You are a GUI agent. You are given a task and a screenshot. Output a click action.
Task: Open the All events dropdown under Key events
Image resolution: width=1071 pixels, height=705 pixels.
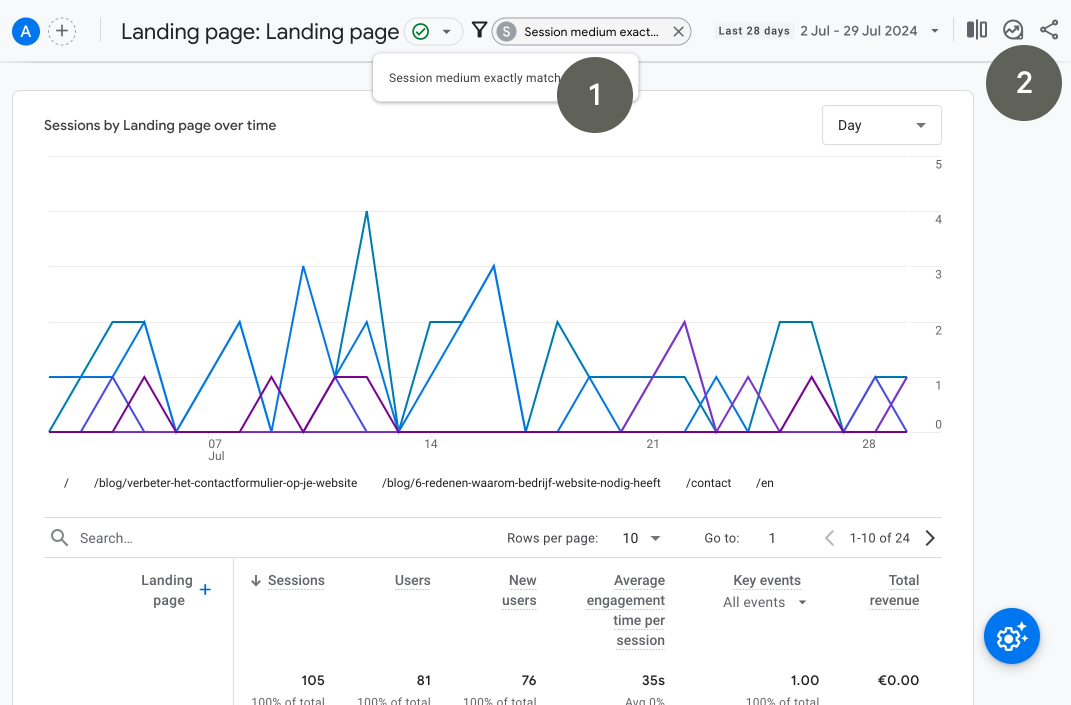click(x=765, y=603)
